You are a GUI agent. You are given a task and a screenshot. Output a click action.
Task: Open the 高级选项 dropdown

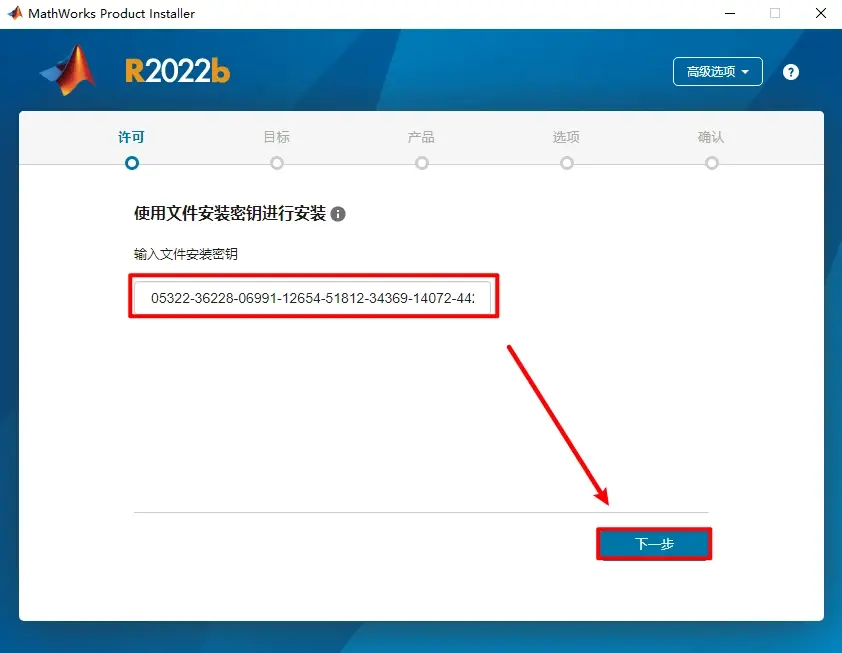click(x=717, y=71)
